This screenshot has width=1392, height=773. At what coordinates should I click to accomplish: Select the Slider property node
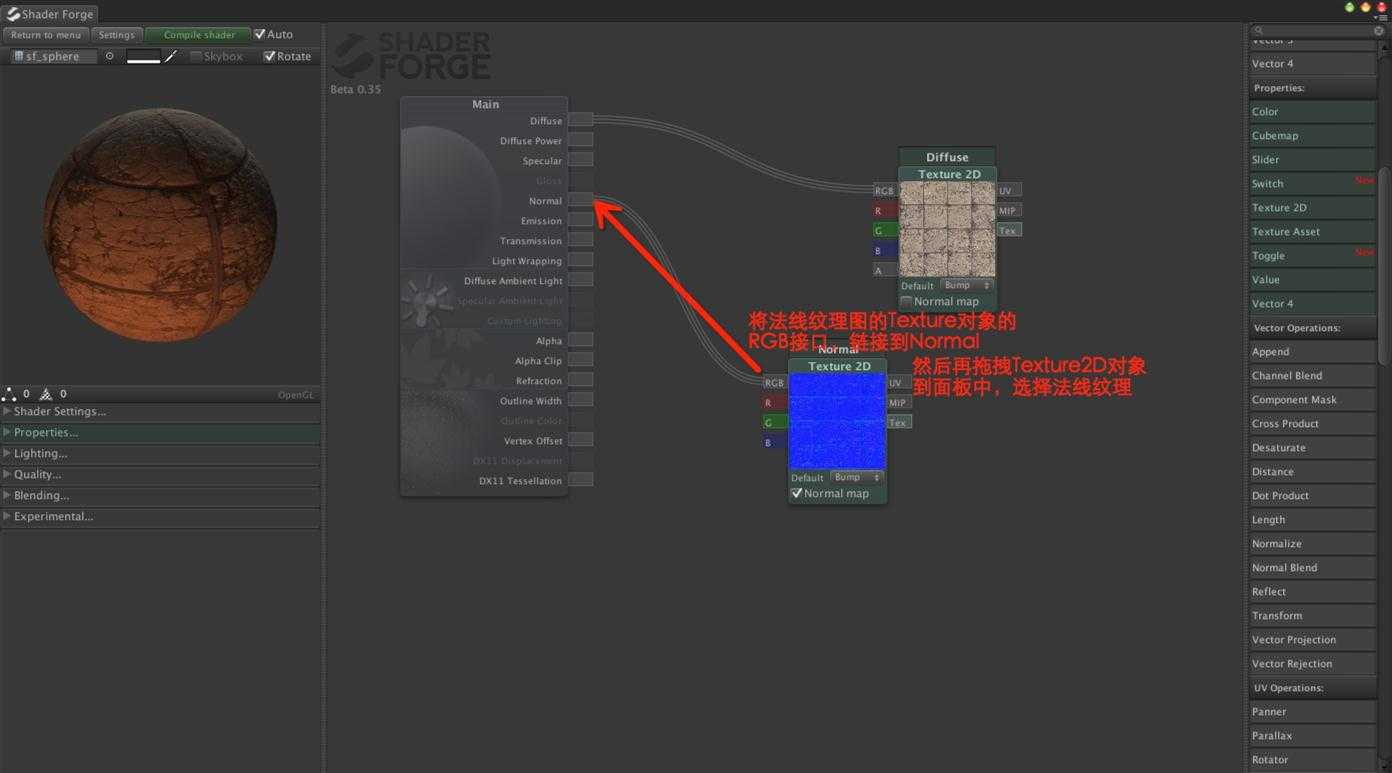point(1312,160)
